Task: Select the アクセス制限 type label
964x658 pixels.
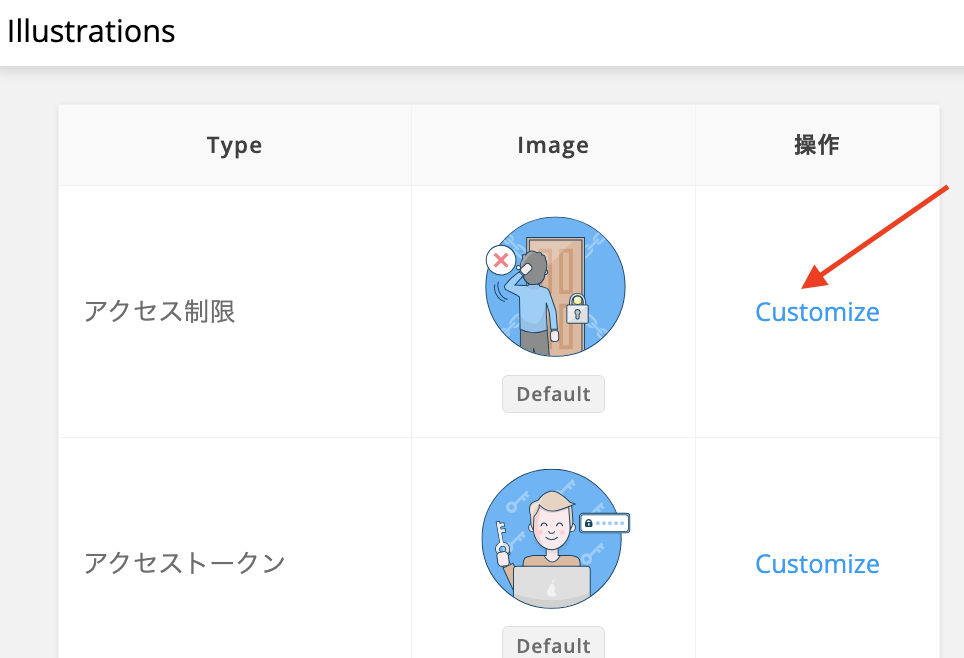Action: [160, 312]
